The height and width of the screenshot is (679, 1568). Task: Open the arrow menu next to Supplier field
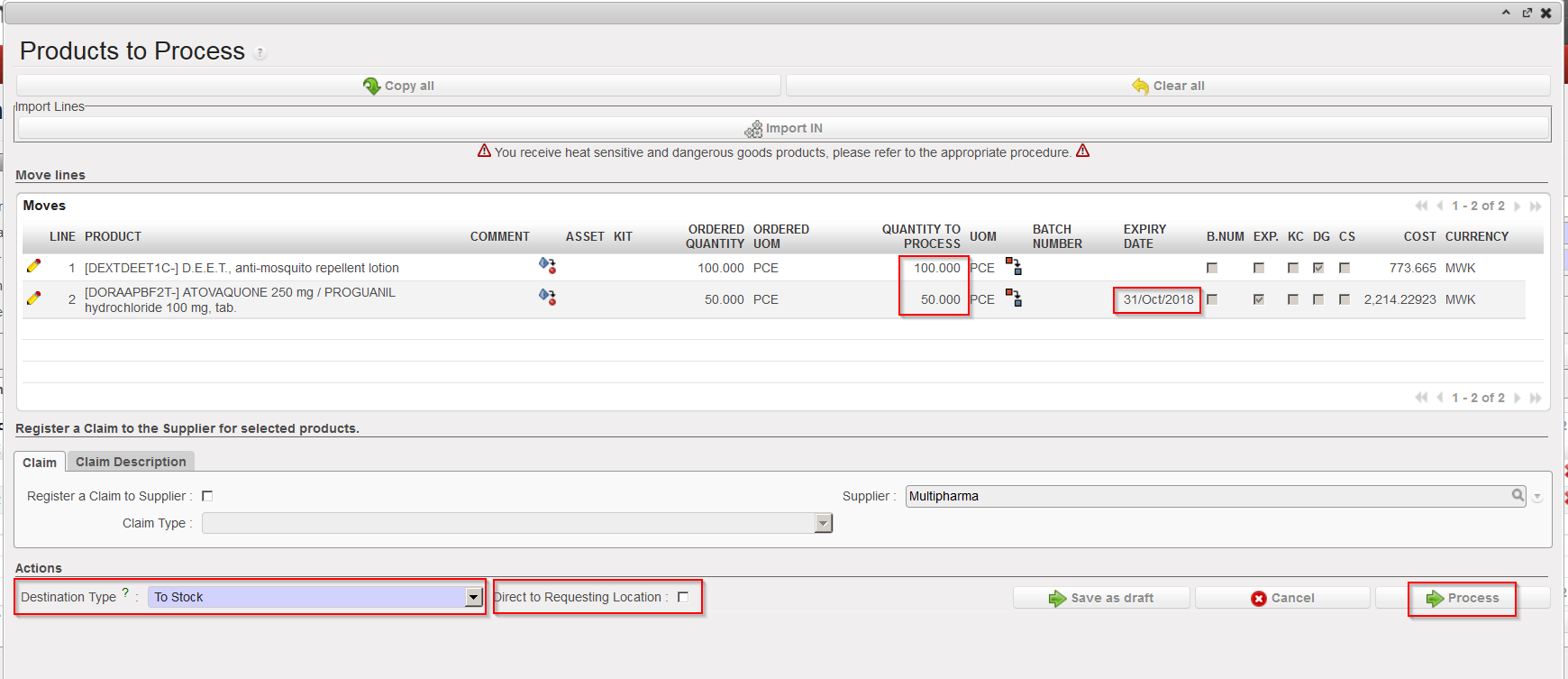[x=1537, y=497]
